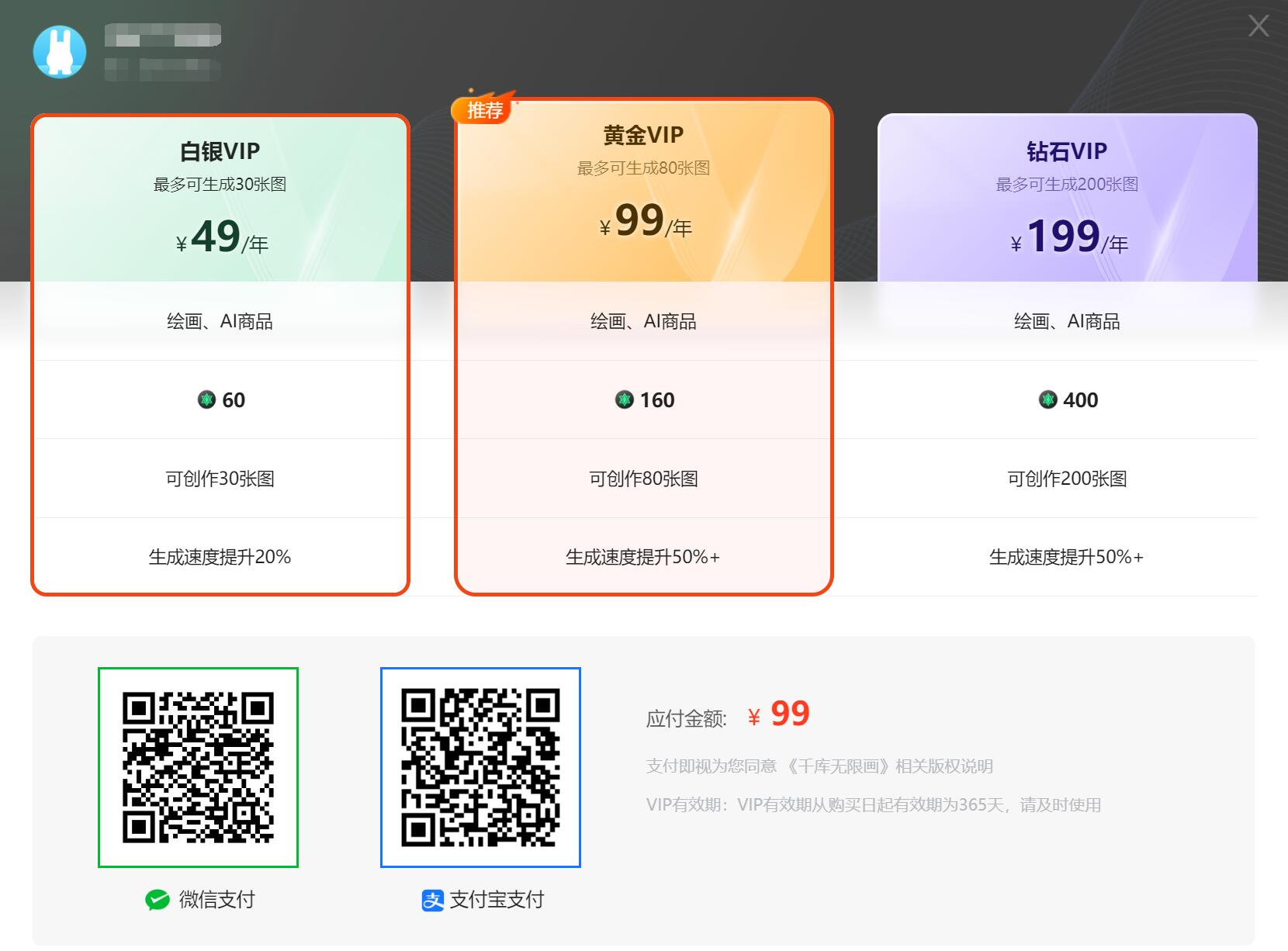Click 生成速度提升50%+ in 黄金VIP column
The image size is (1288, 951).
pyautogui.click(x=643, y=557)
